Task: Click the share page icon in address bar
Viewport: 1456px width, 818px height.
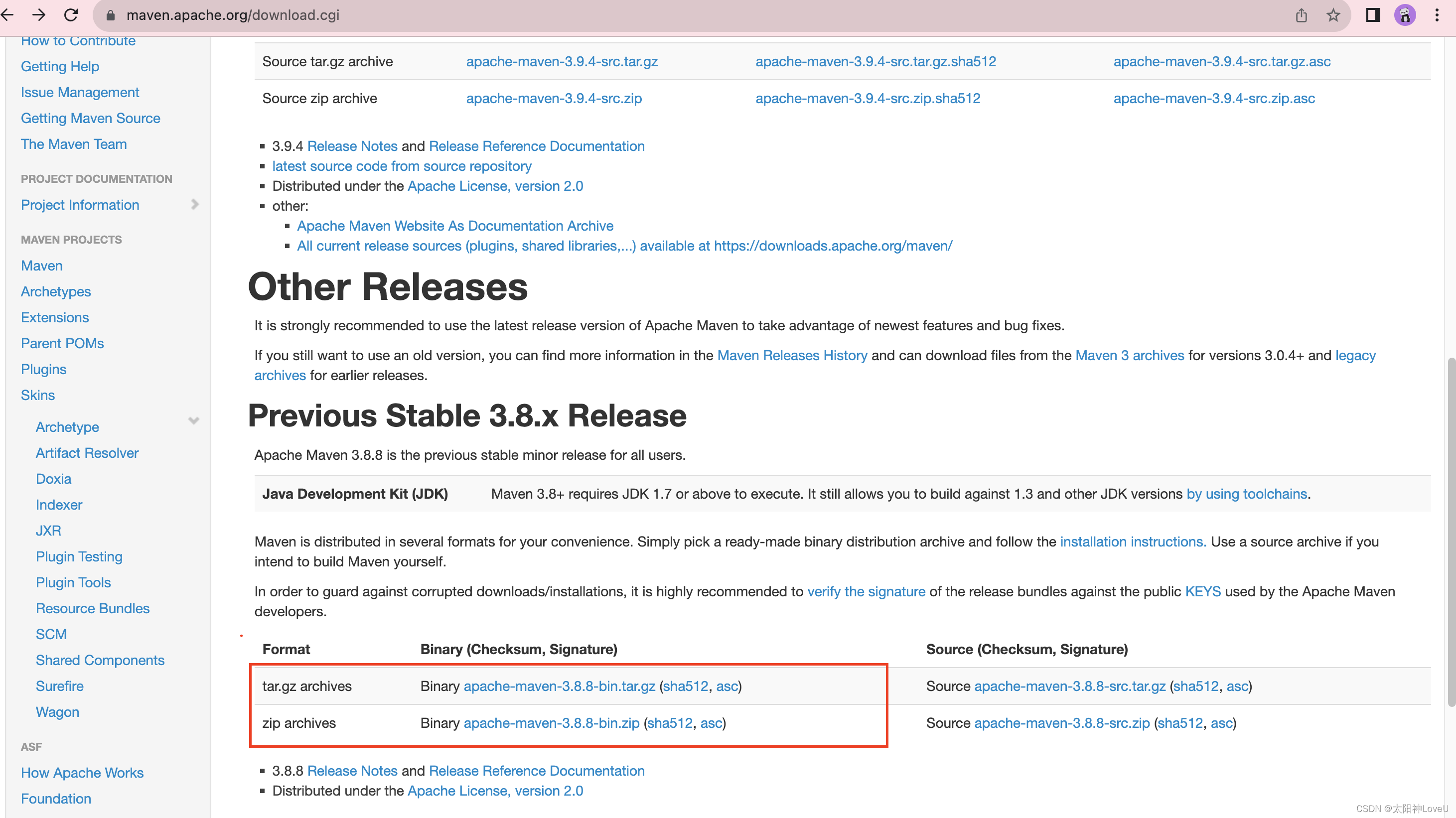Action: pyautogui.click(x=1301, y=15)
